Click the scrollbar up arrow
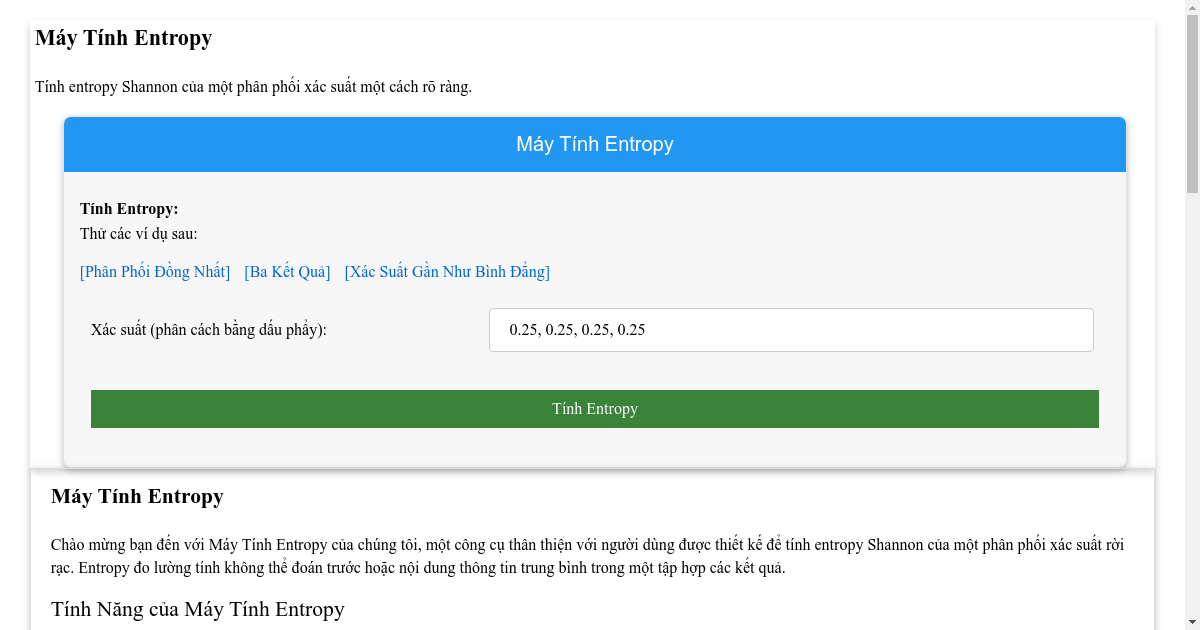The width and height of the screenshot is (1200, 630). (1191, 8)
